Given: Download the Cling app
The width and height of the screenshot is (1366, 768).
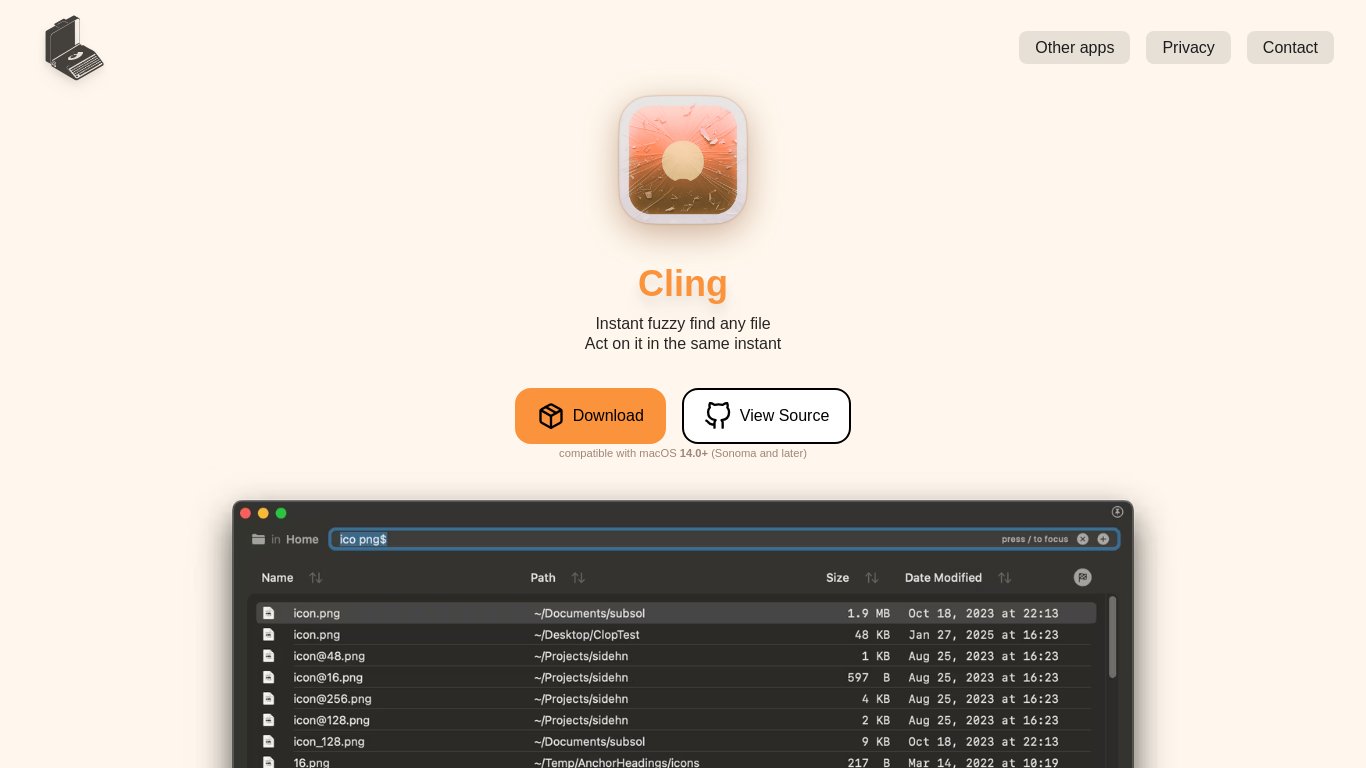Looking at the screenshot, I should coord(590,416).
